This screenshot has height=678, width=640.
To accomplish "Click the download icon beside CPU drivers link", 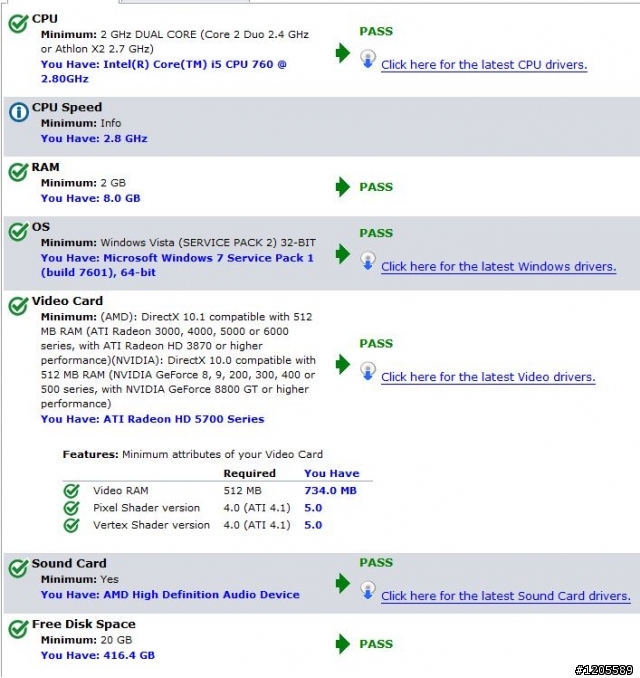I will coord(368,59).
